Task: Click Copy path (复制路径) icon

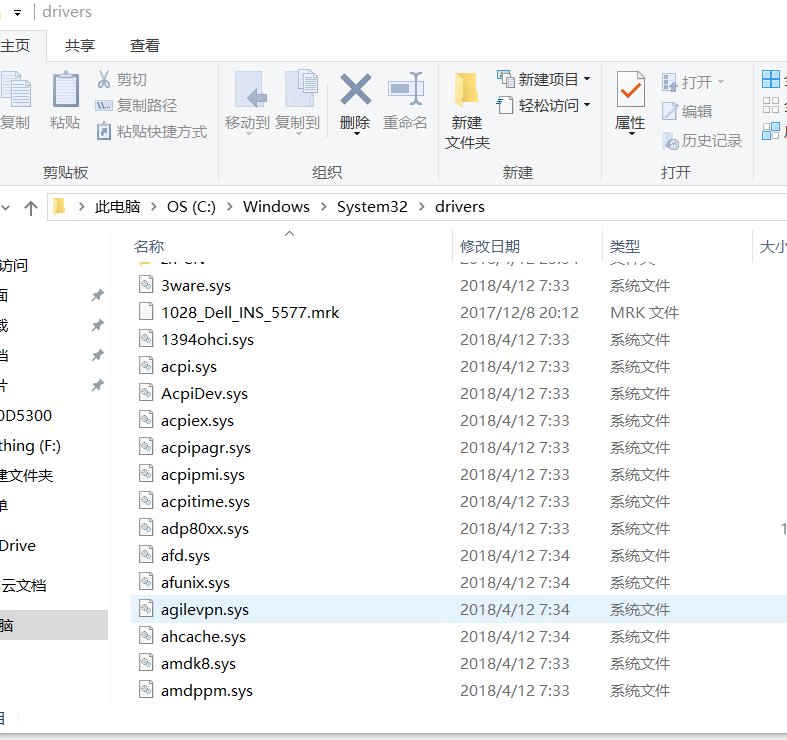Action: pos(103,105)
